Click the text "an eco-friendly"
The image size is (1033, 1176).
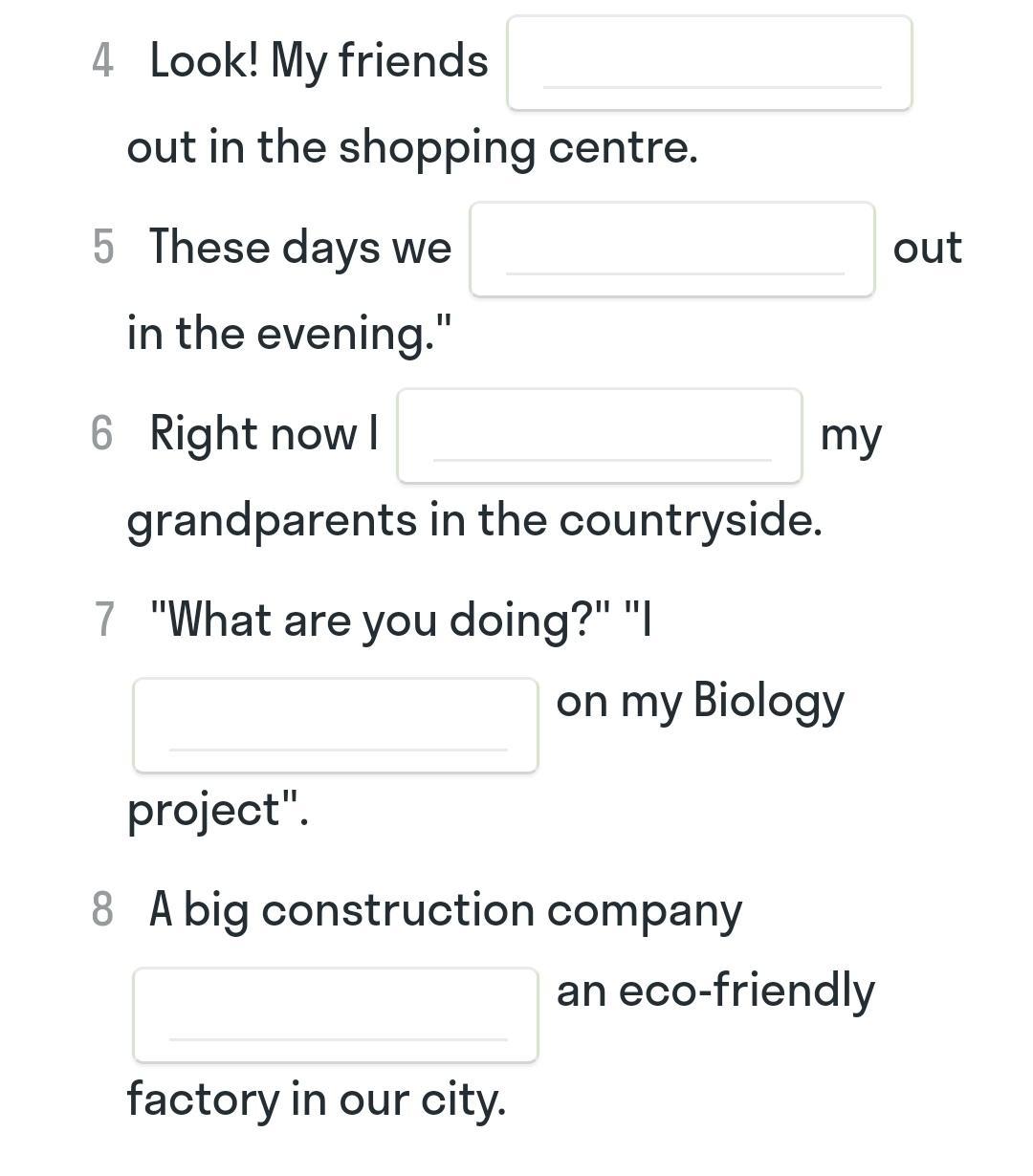[x=715, y=991]
